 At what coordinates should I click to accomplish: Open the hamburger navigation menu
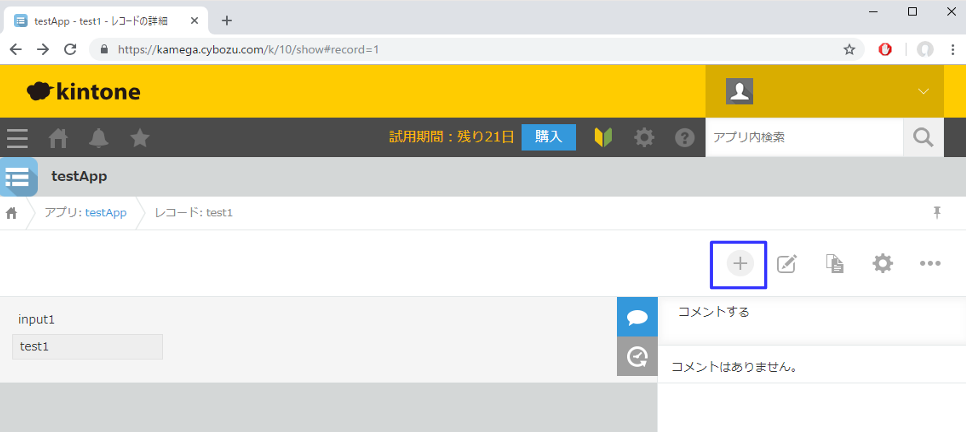[17, 137]
